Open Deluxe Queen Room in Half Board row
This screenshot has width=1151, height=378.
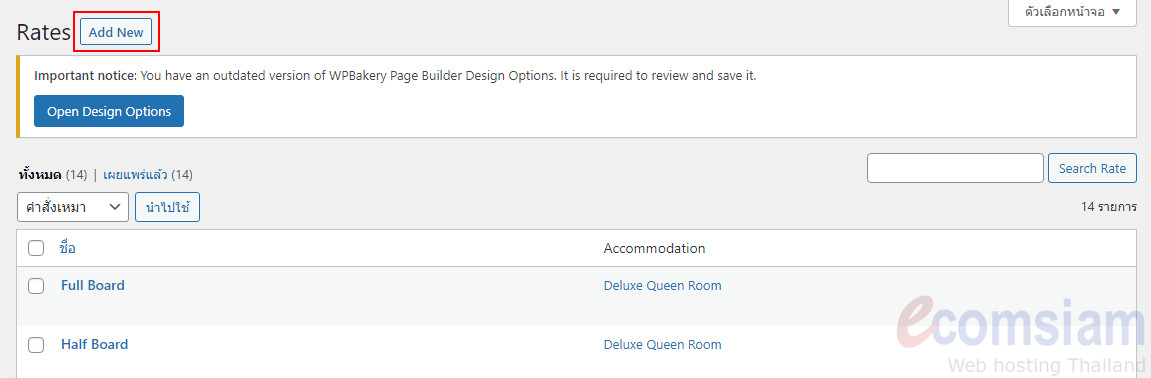(x=662, y=344)
